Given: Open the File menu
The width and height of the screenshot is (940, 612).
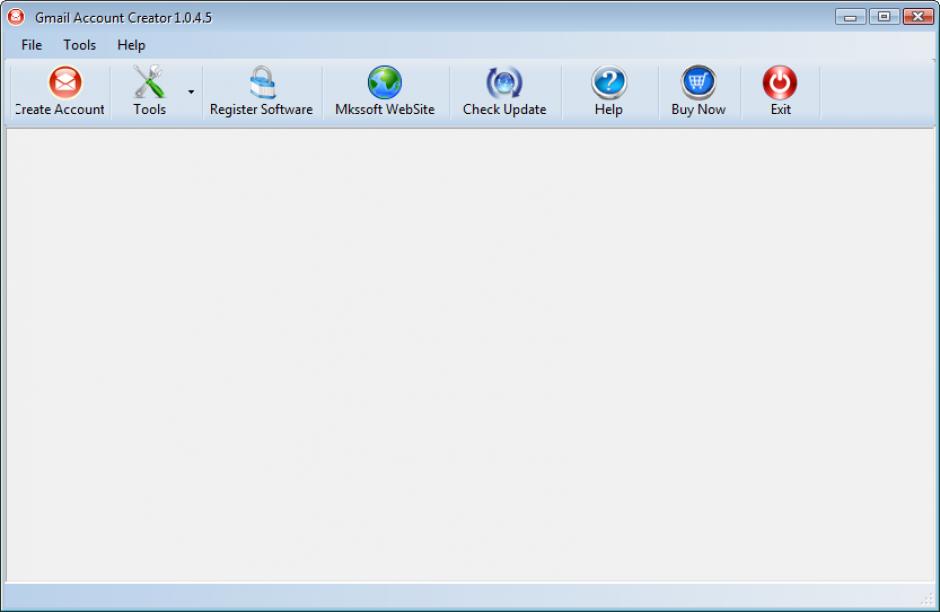Looking at the screenshot, I should [31, 45].
